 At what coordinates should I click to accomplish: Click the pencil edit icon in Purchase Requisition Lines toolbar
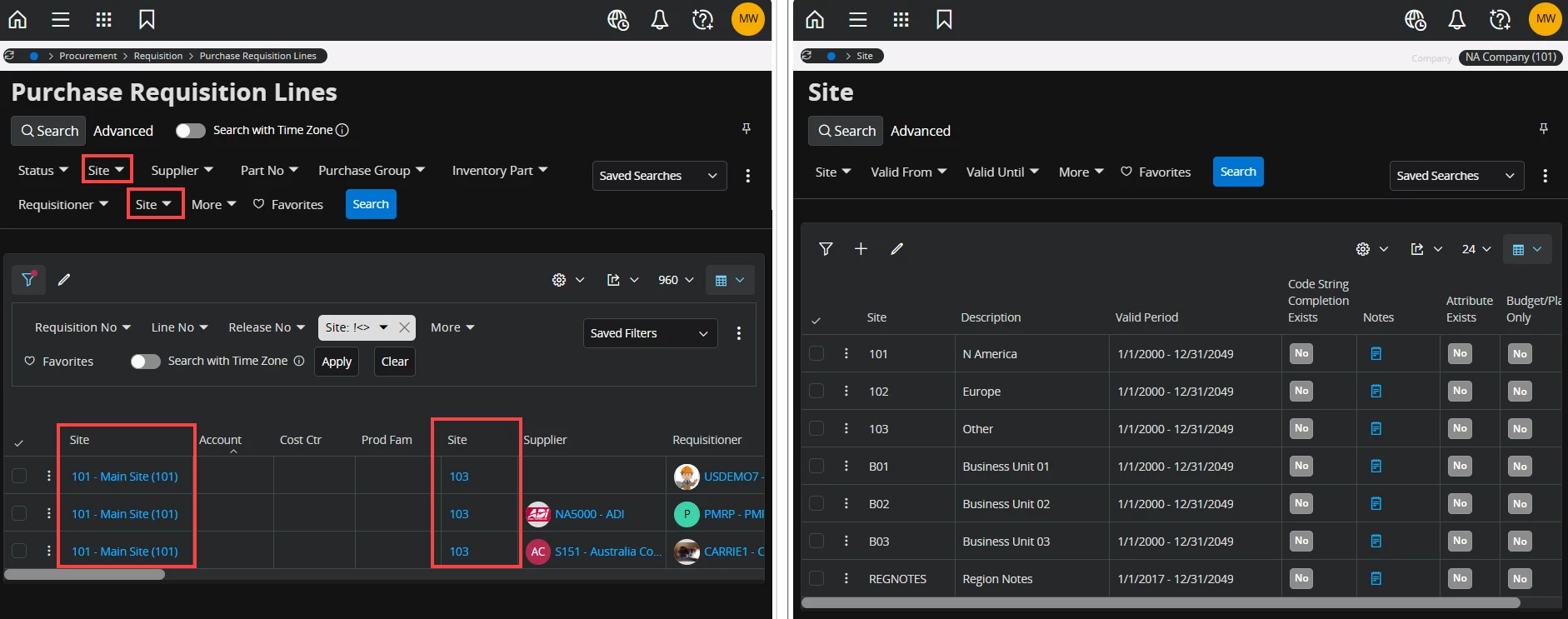point(64,280)
